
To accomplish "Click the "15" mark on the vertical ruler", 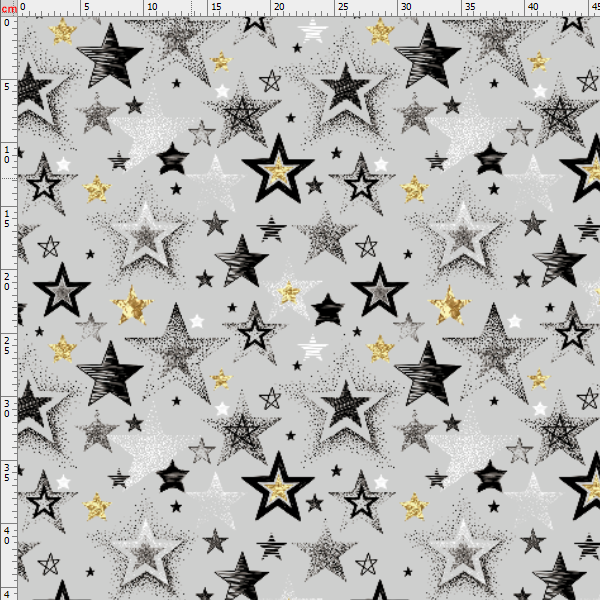I will tap(7, 218).
